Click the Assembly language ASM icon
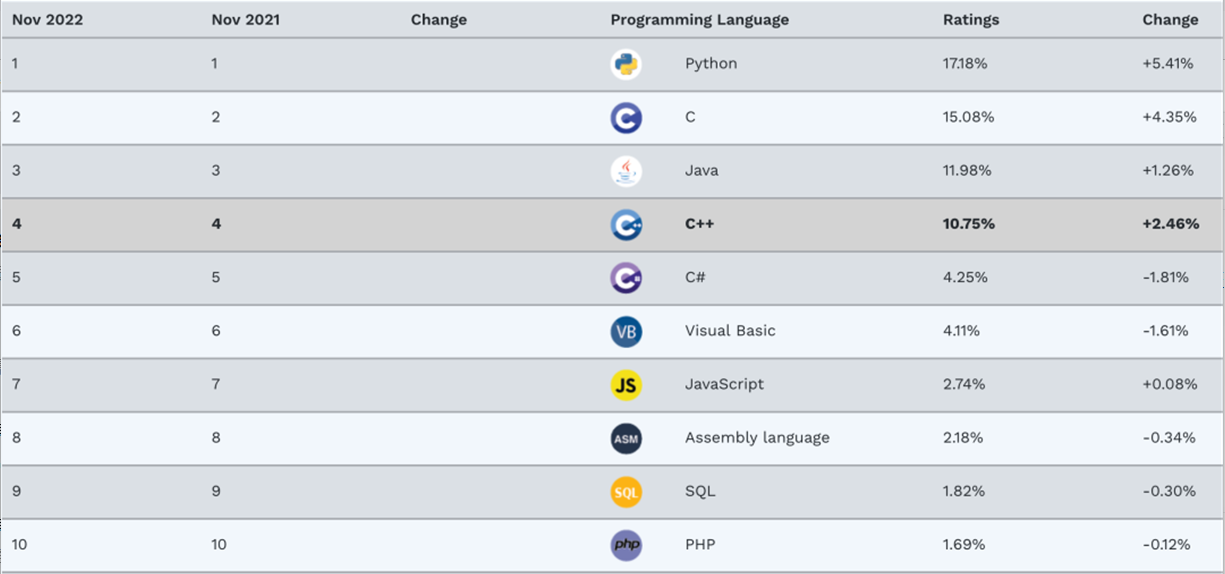 pos(626,438)
